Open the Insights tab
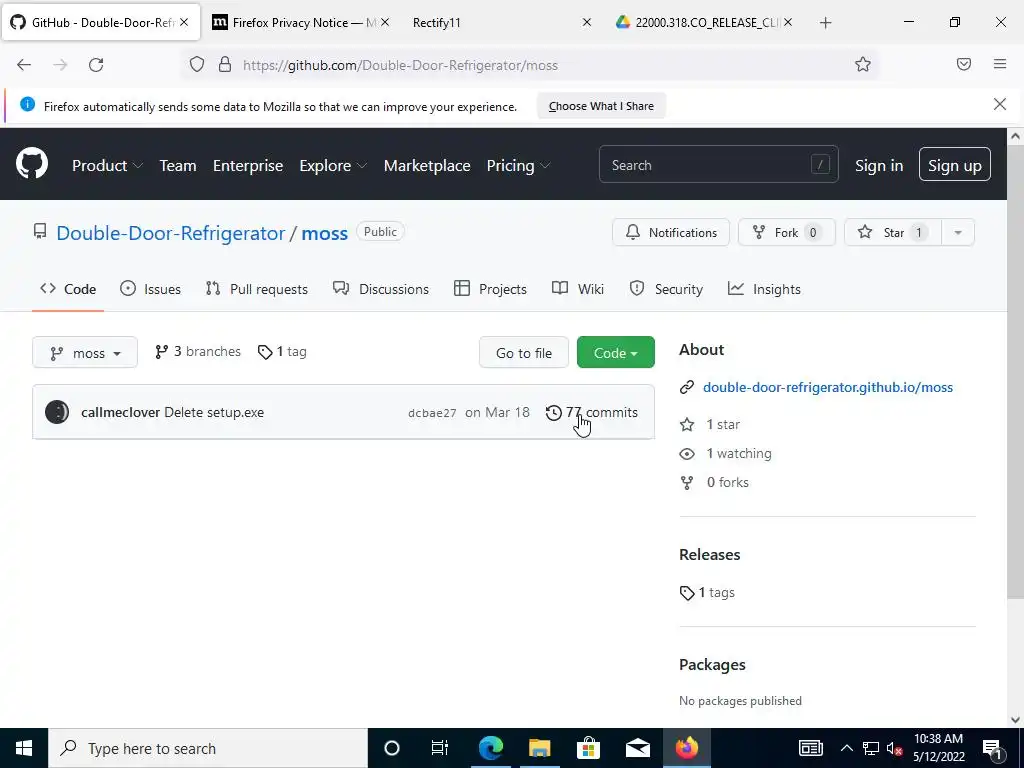 tap(764, 289)
